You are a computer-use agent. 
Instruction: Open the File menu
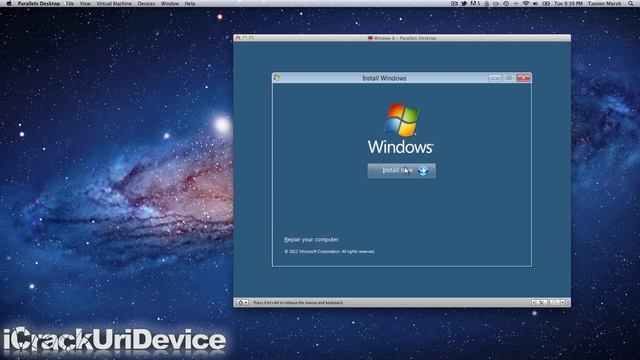[x=70, y=3]
